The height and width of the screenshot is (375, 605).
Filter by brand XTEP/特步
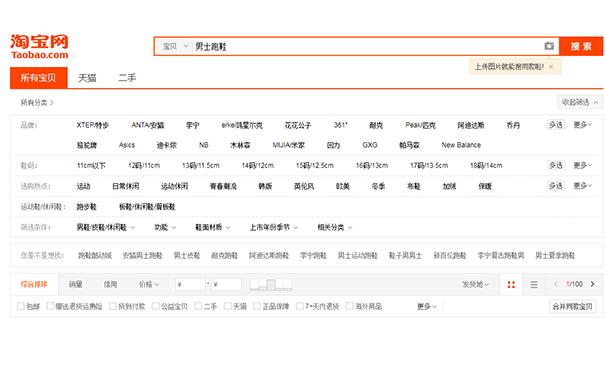point(93,125)
